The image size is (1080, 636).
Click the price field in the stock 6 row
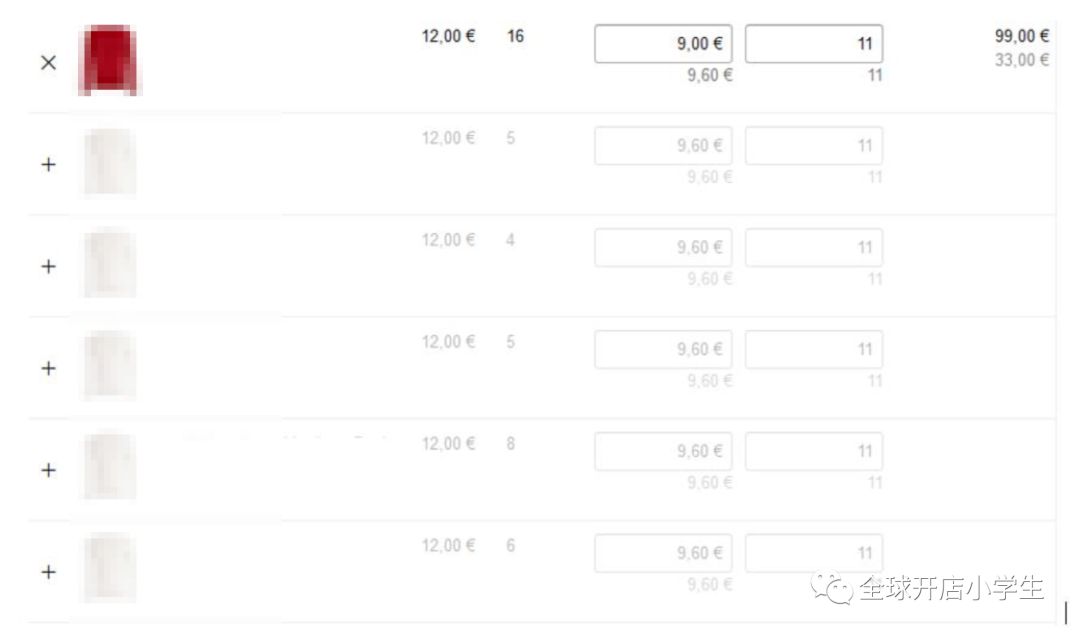663,554
